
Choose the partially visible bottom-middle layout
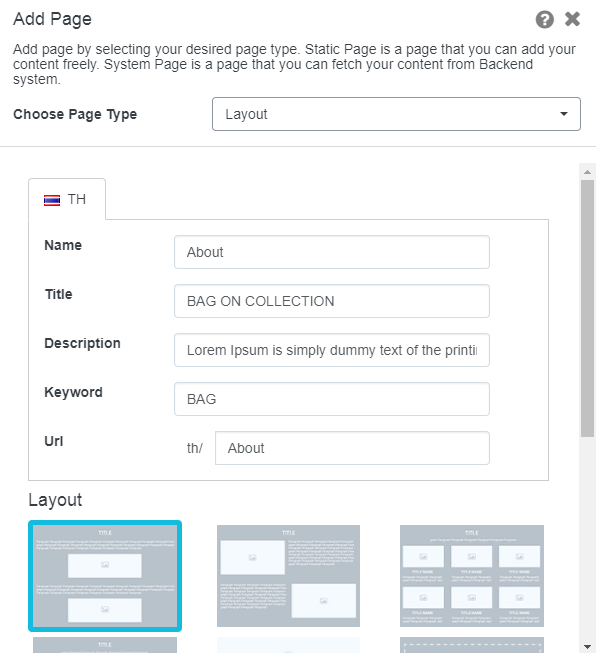[x=288, y=645]
